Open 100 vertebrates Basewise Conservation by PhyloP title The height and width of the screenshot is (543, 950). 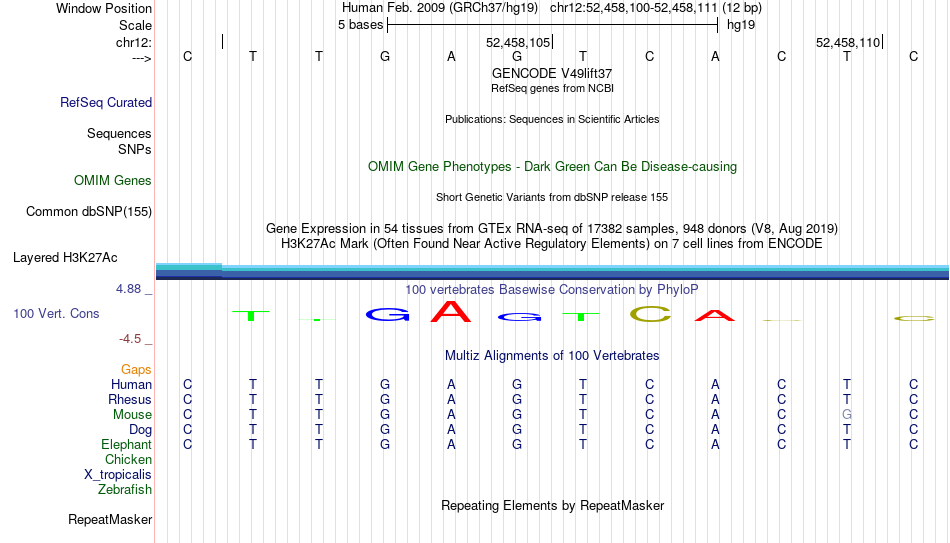point(552,290)
